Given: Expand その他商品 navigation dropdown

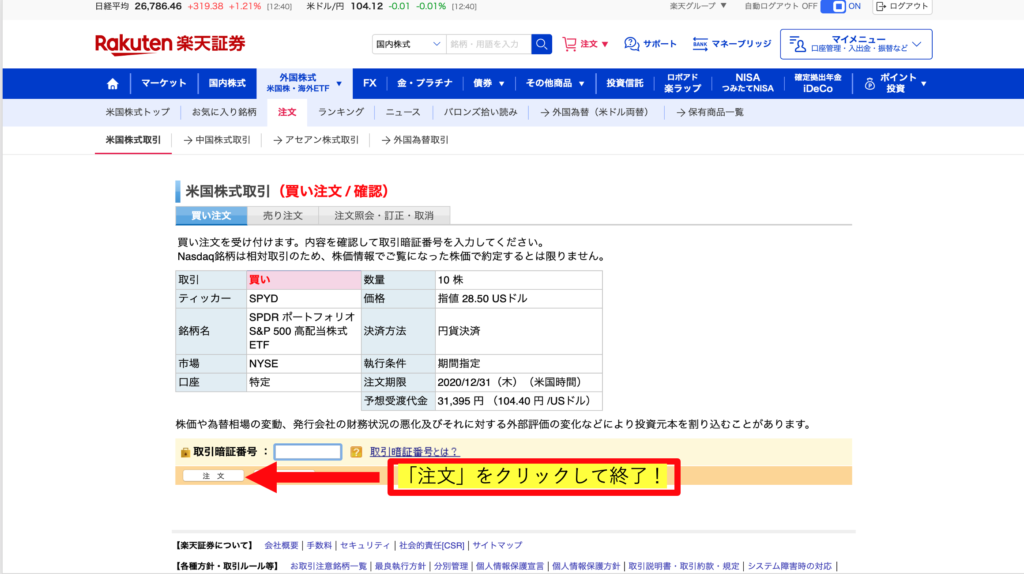Looking at the screenshot, I should click(x=554, y=83).
